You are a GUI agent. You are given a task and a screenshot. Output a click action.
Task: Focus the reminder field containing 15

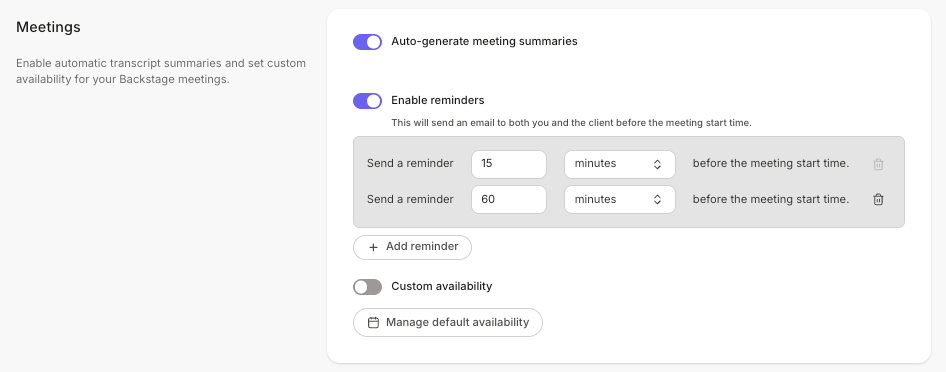click(x=509, y=164)
